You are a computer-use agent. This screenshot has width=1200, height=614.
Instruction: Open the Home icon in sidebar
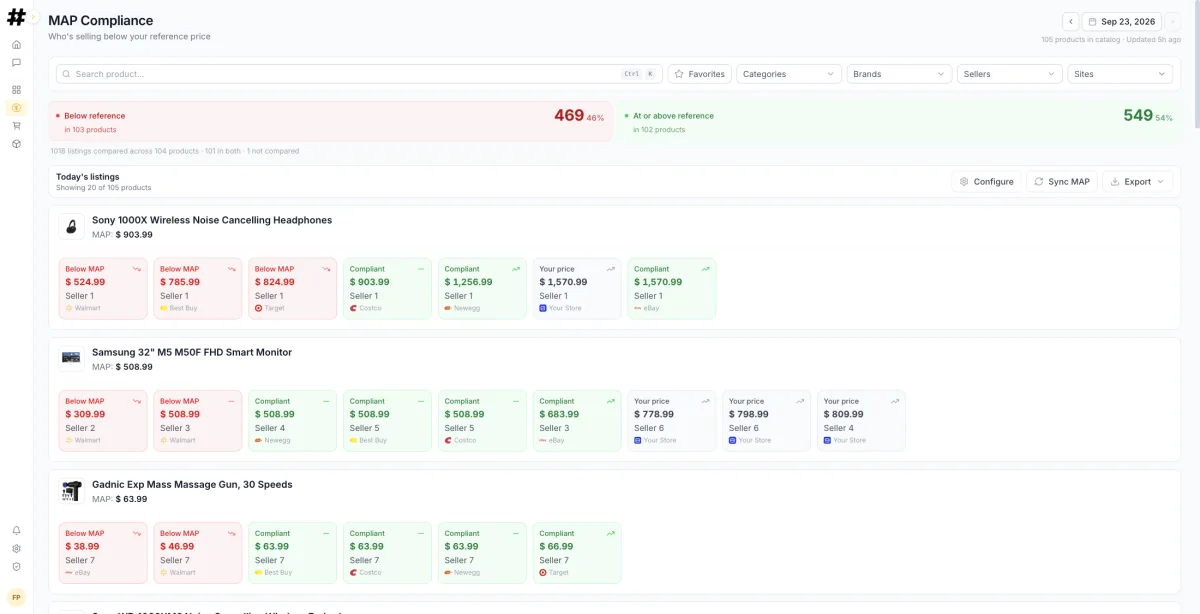[16, 44]
